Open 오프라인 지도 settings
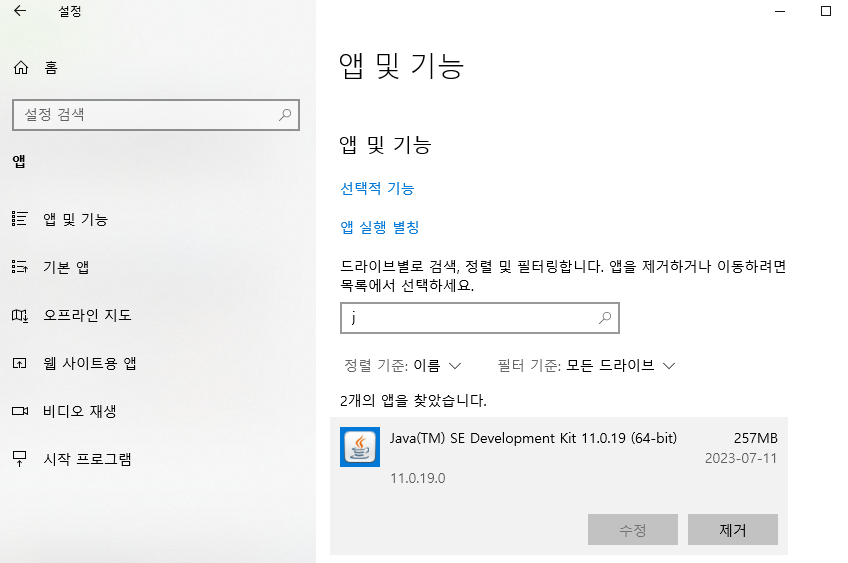This screenshot has width=848, height=563. click(x=87, y=315)
